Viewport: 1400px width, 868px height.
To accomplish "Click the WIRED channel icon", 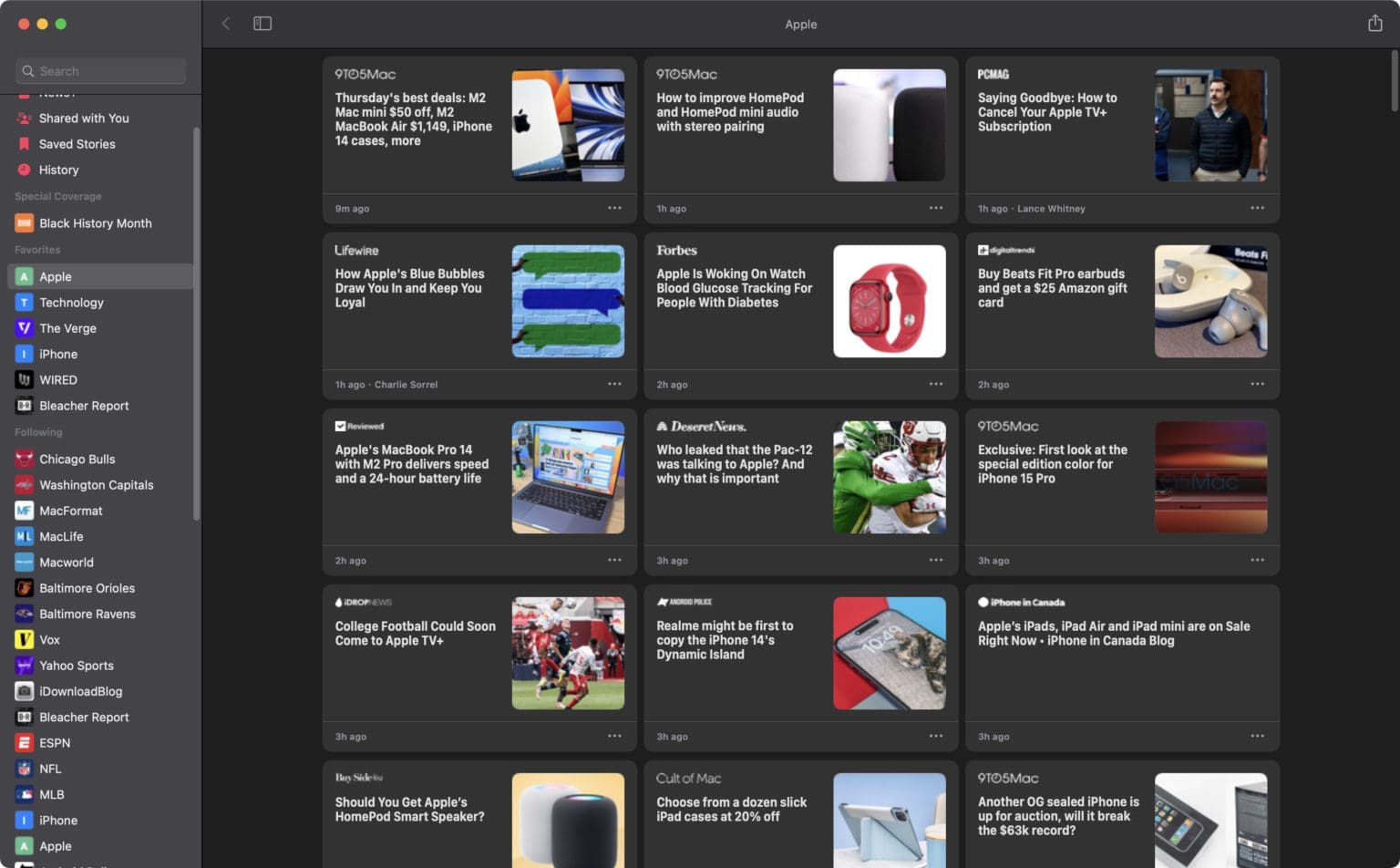I will coord(23,379).
